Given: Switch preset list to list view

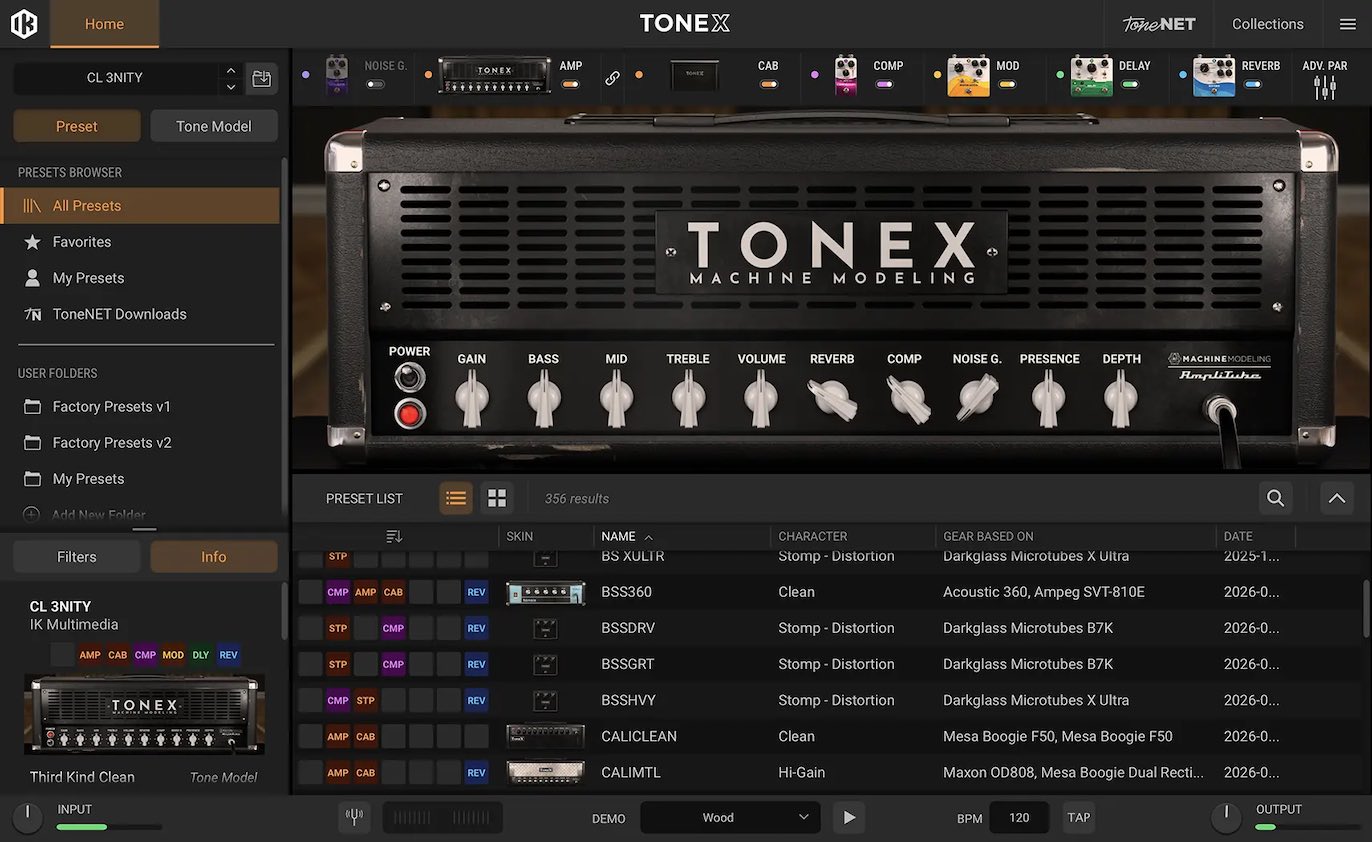Looking at the screenshot, I should click(x=456, y=498).
